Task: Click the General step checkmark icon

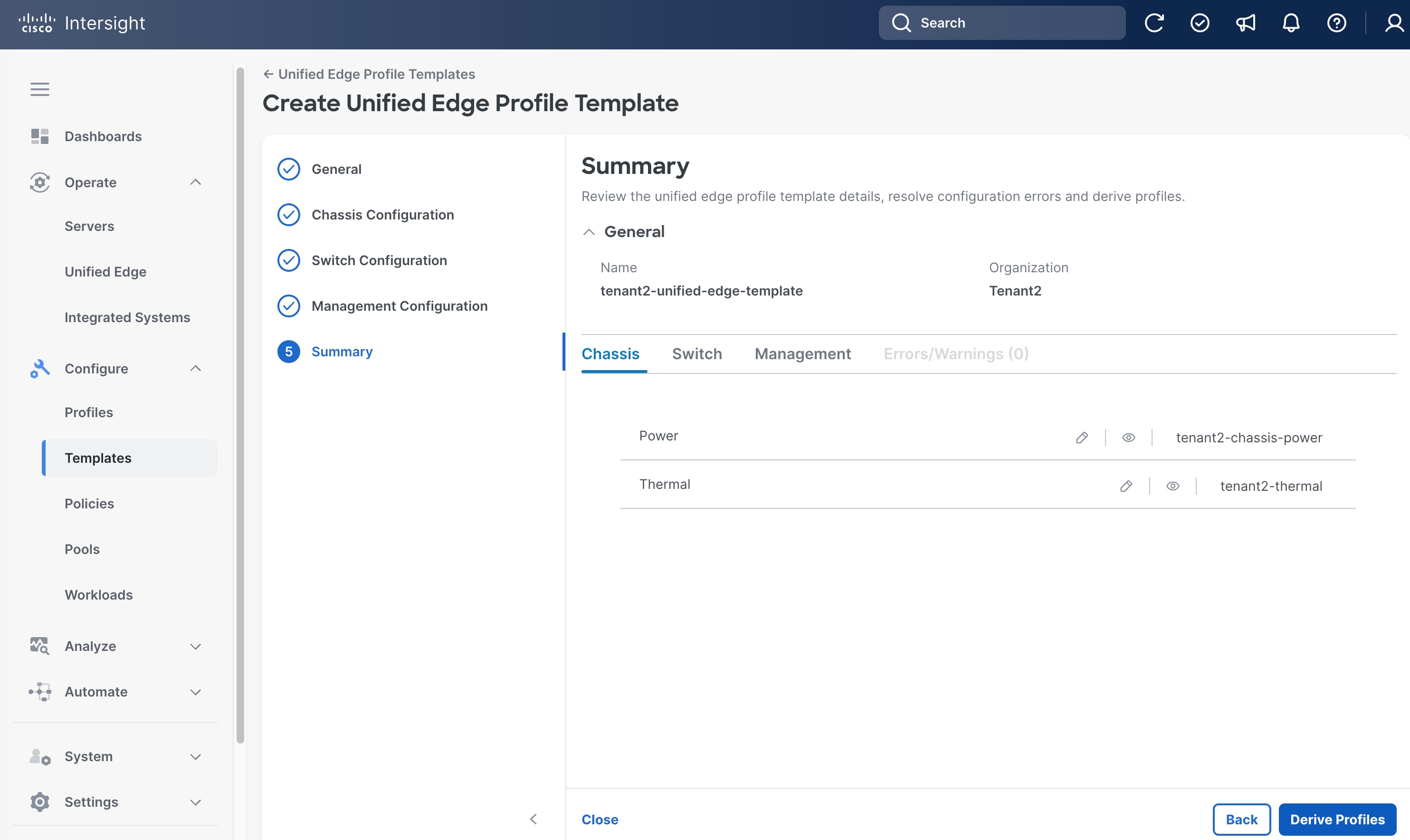Action: pyautogui.click(x=288, y=169)
